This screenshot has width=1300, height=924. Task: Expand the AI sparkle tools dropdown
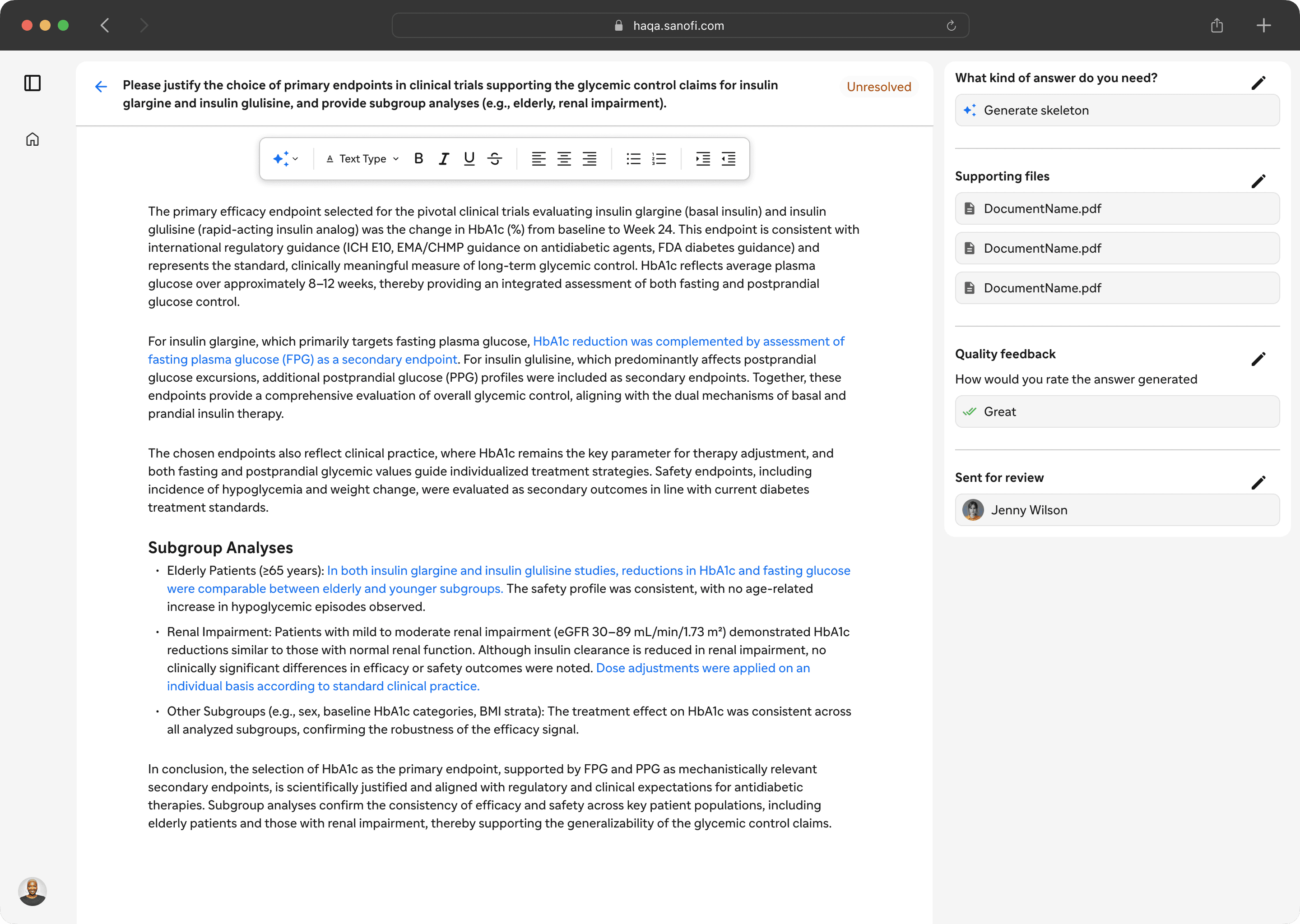(285, 159)
